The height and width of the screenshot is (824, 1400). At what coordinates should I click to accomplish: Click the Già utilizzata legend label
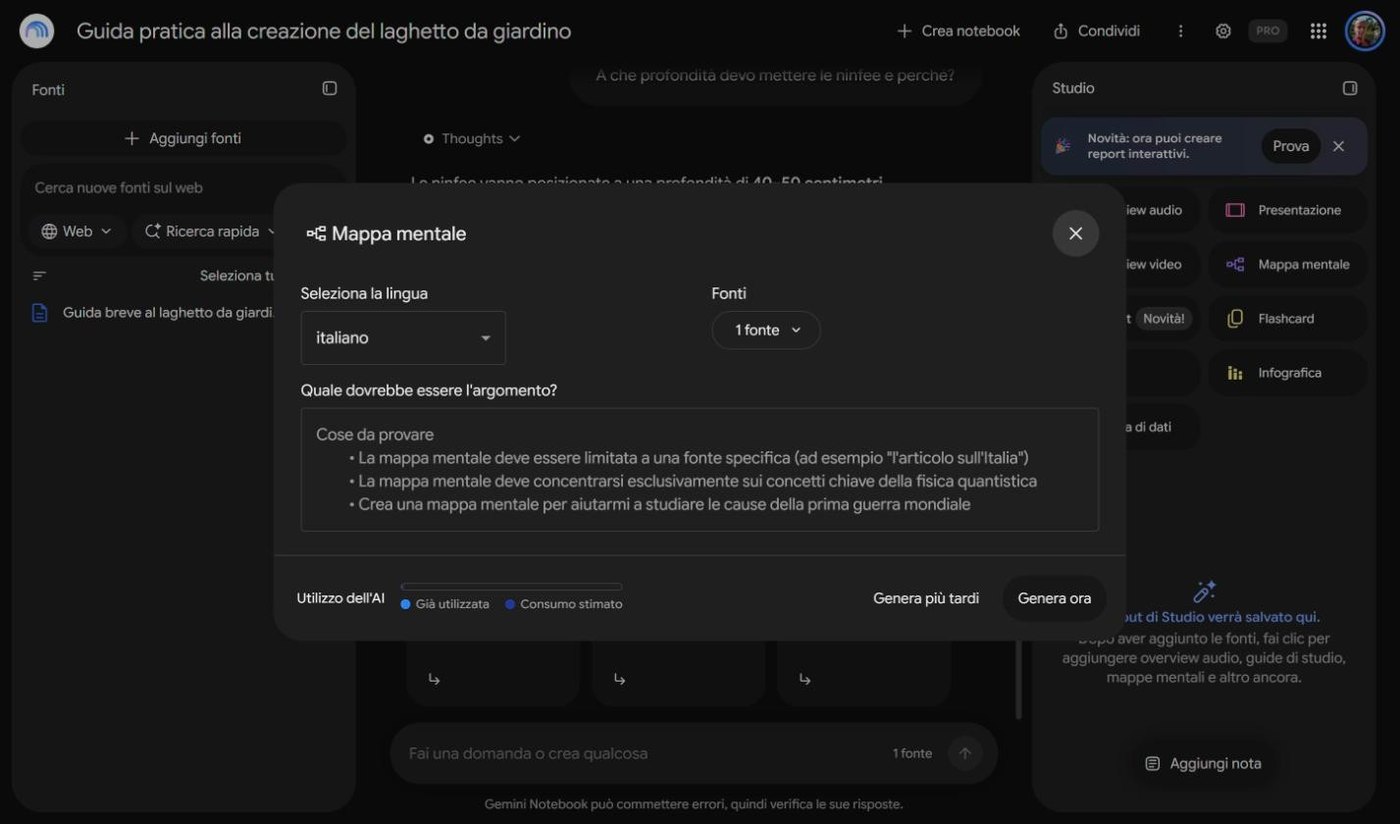[x=452, y=604]
